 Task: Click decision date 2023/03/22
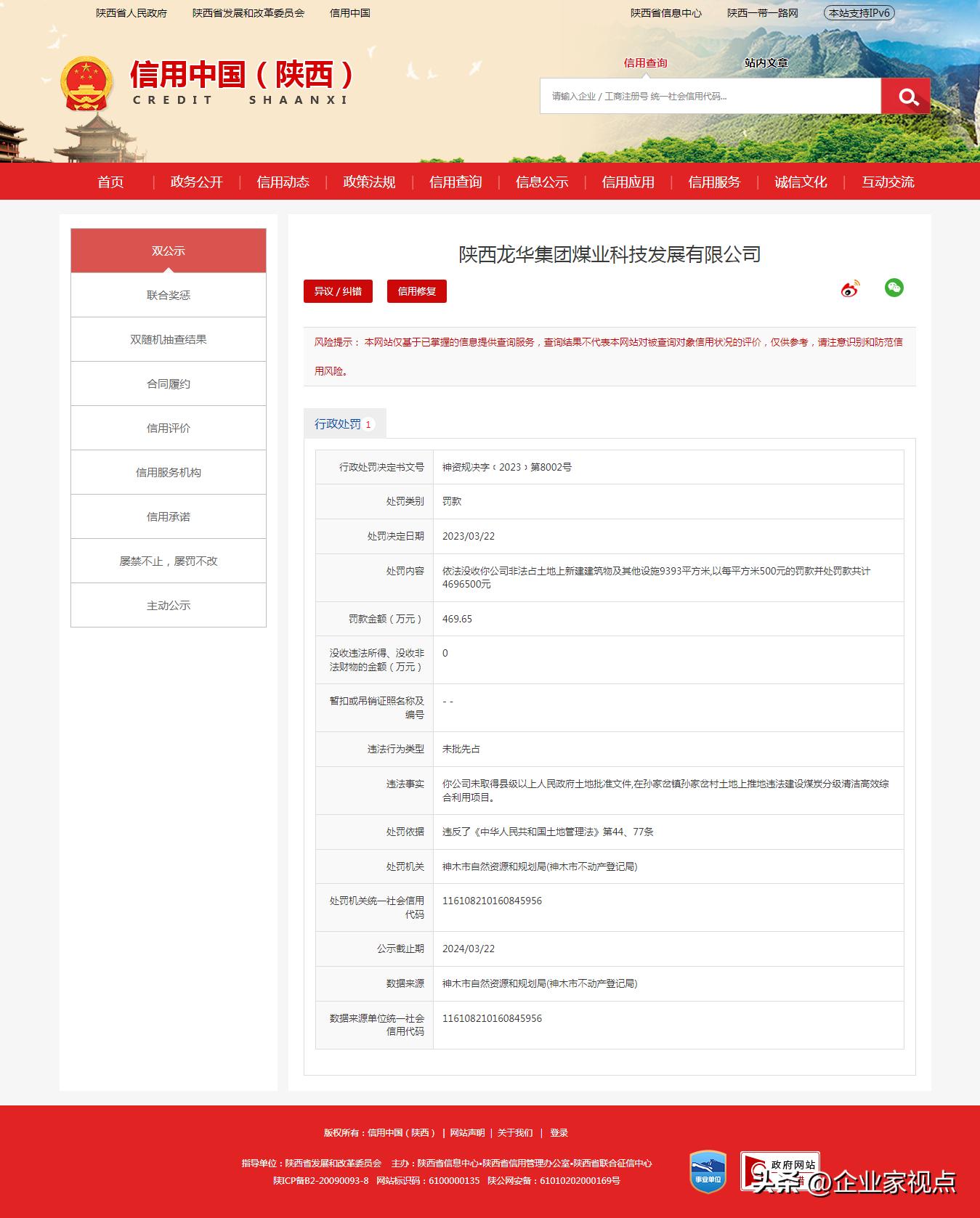point(469,536)
